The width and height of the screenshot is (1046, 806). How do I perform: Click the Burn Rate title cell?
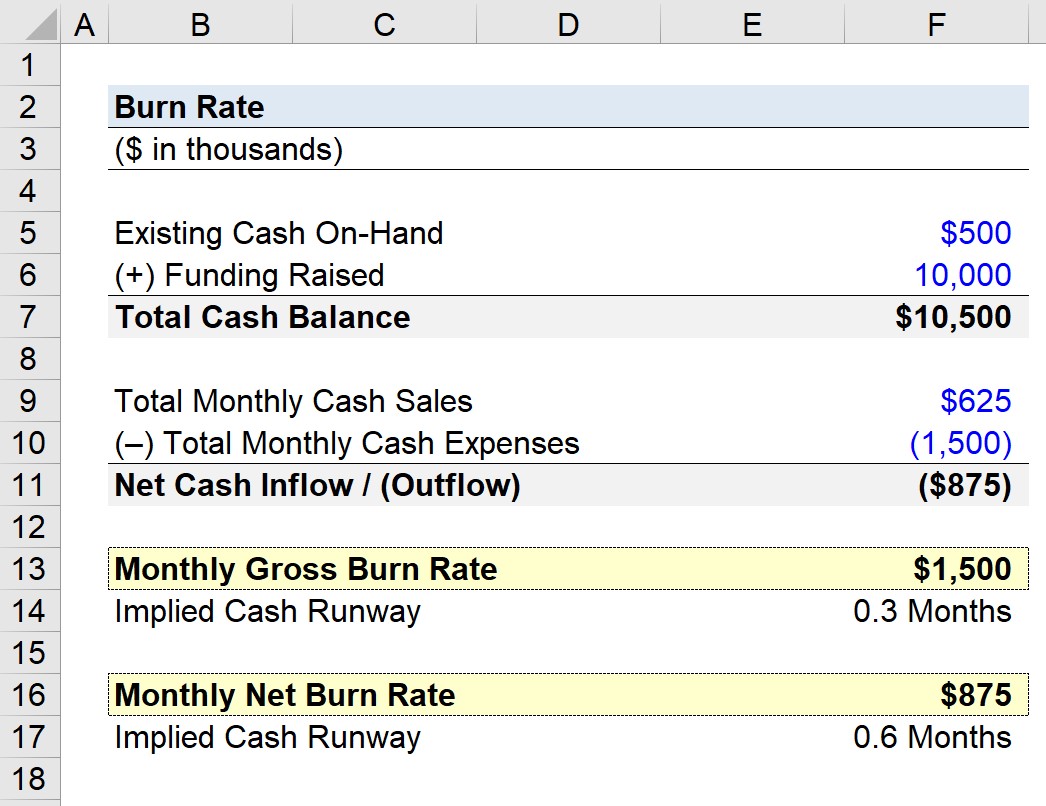pos(190,107)
